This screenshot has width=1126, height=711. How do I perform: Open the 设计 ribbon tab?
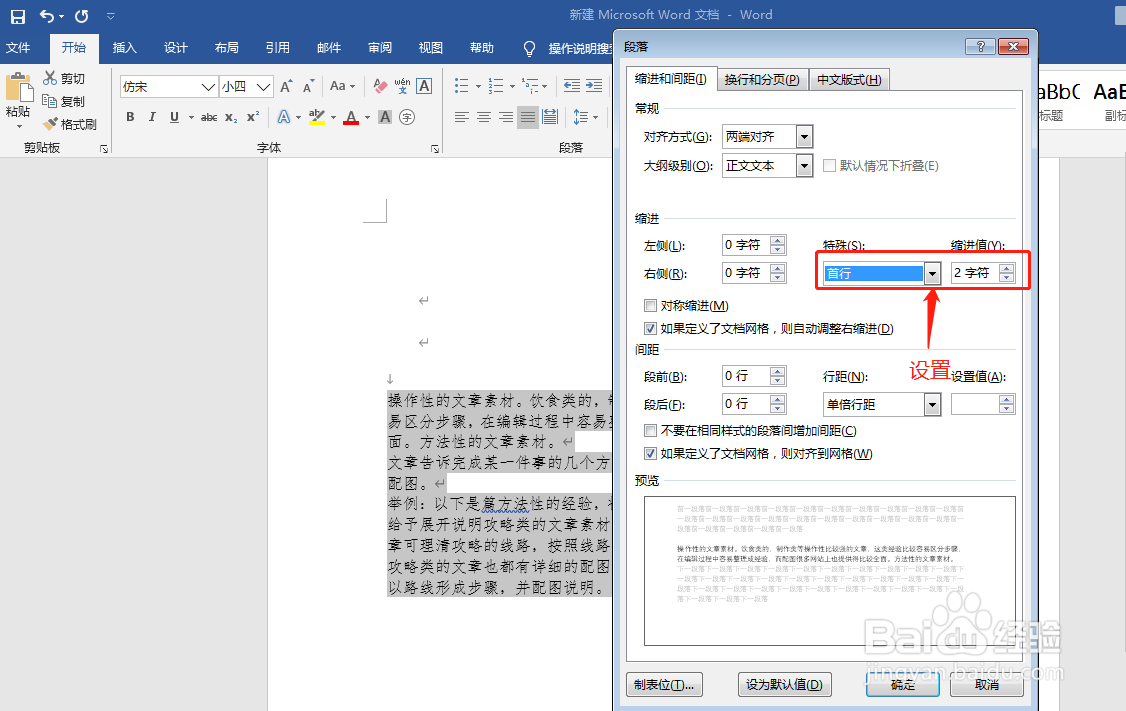coord(175,48)
